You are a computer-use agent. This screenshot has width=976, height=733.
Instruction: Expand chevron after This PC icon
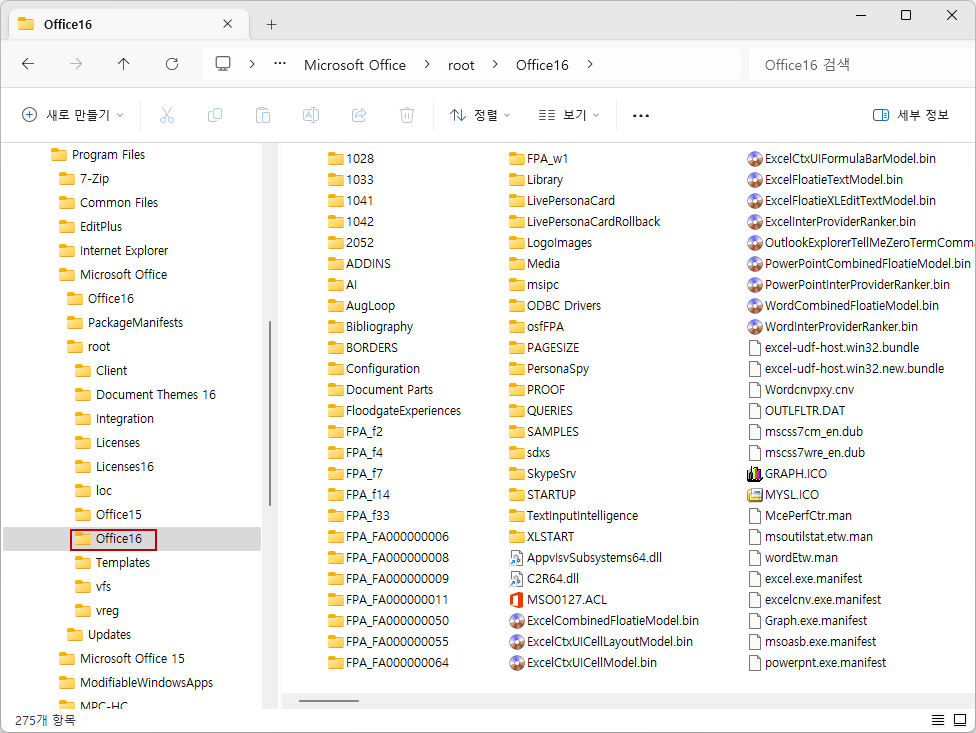point(251,64)
